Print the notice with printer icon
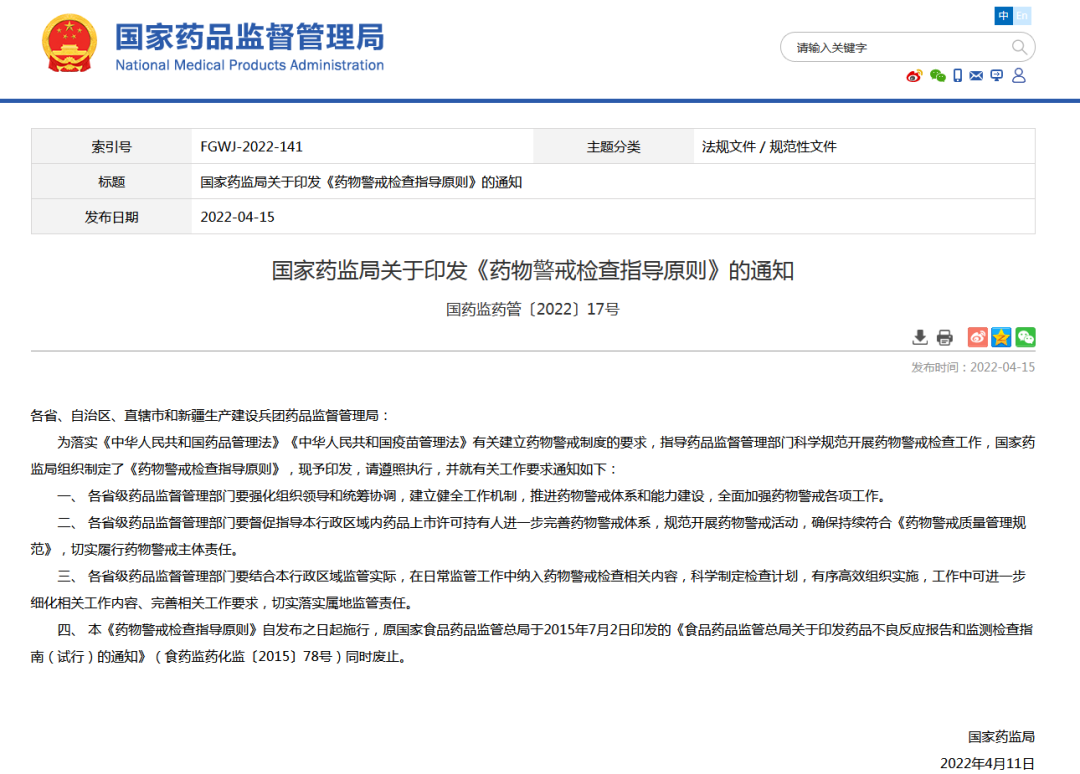The image size is (1080, 774). tap(944, 337)
